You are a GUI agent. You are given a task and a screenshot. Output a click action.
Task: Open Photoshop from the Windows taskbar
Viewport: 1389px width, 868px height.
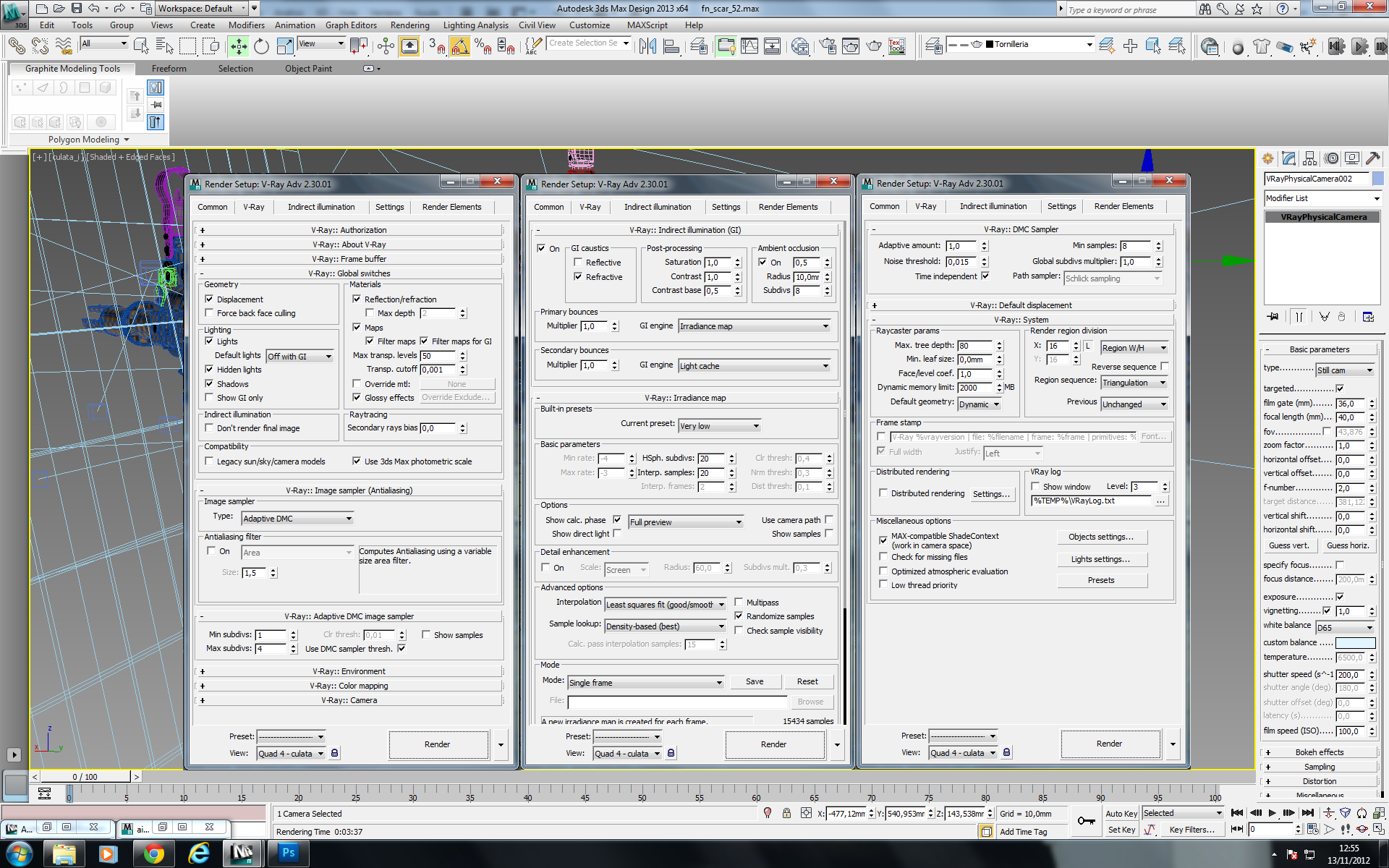pyautogui.click(x=288, y=853)
